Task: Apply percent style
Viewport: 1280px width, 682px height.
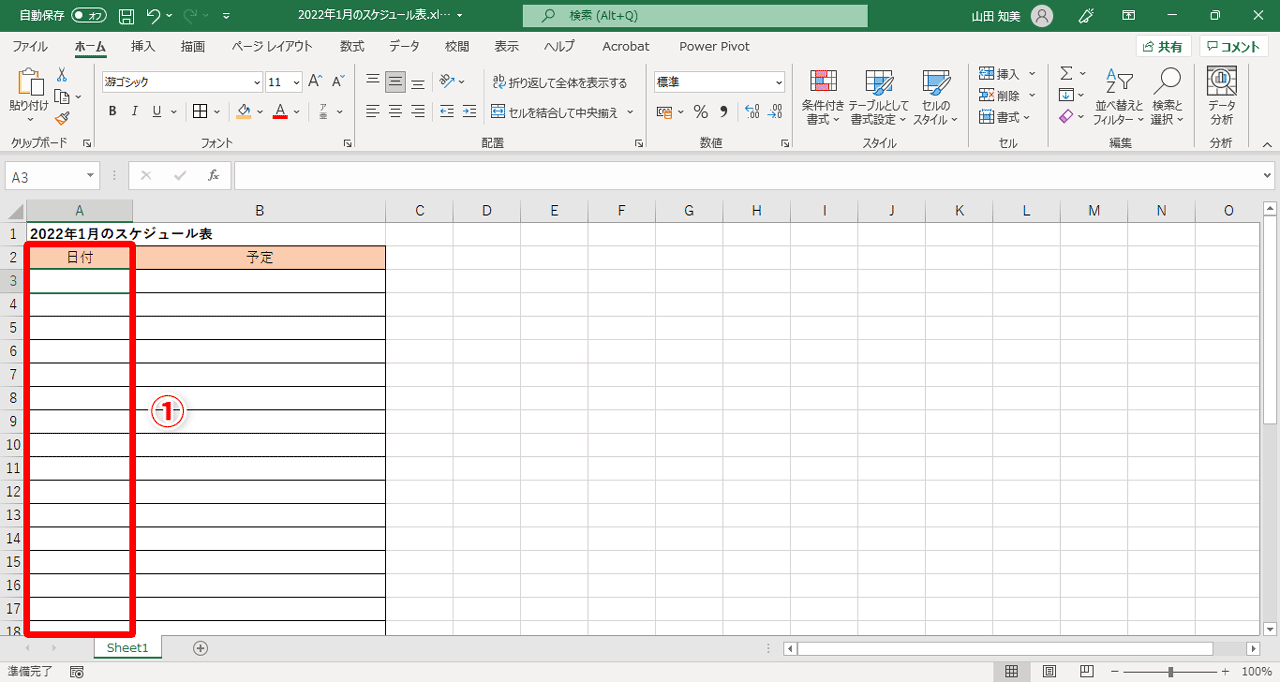Action: [x=700, y=111]
